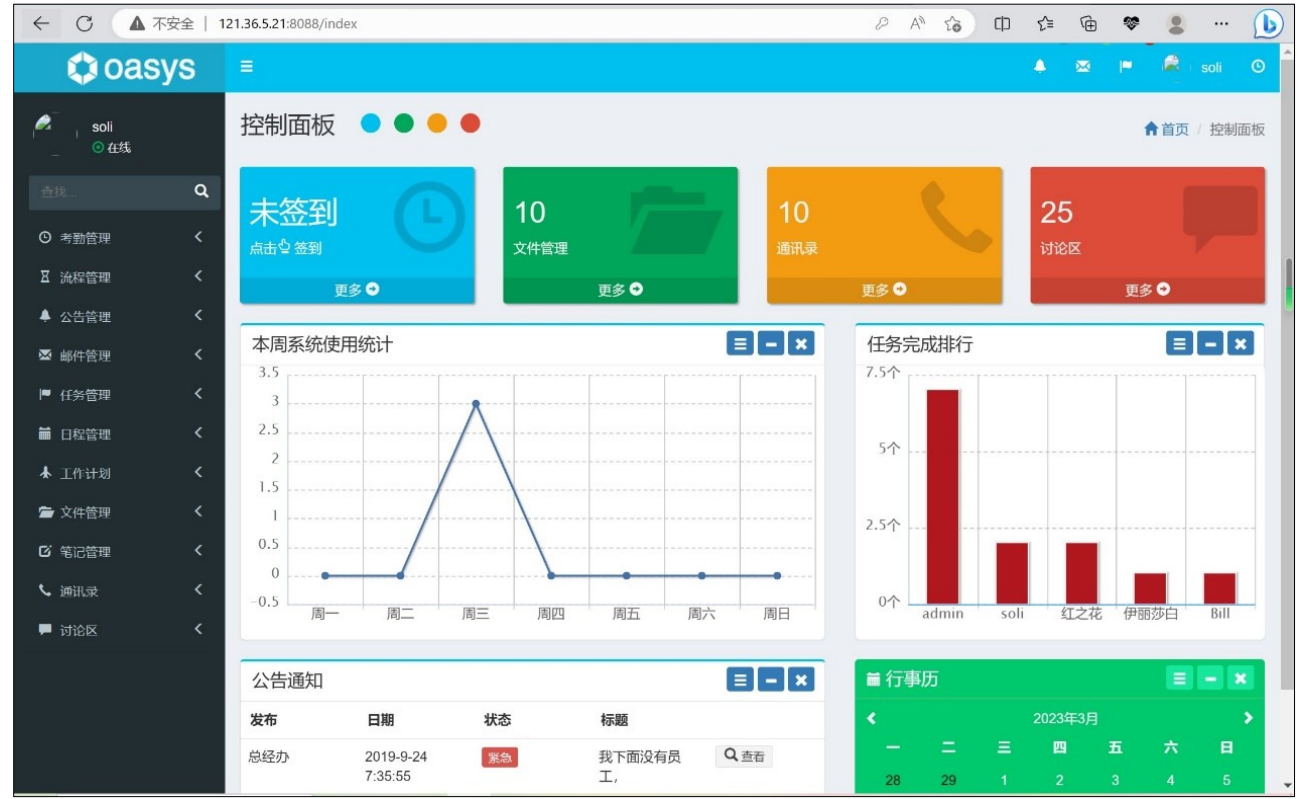Open 任务管理 in the sidebar
Image resolution: width=1300 pixels, height=799 pixels.
click(120, 394)
